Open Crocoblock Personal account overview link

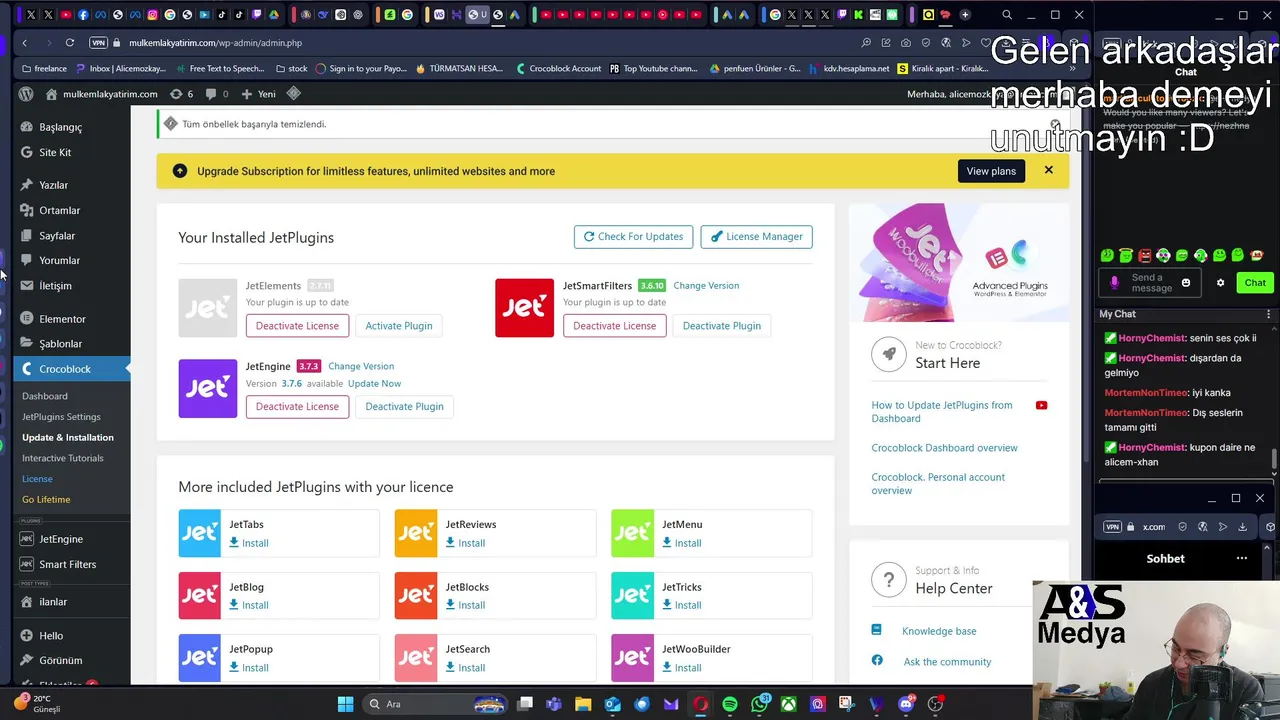[x=938, y=484]
